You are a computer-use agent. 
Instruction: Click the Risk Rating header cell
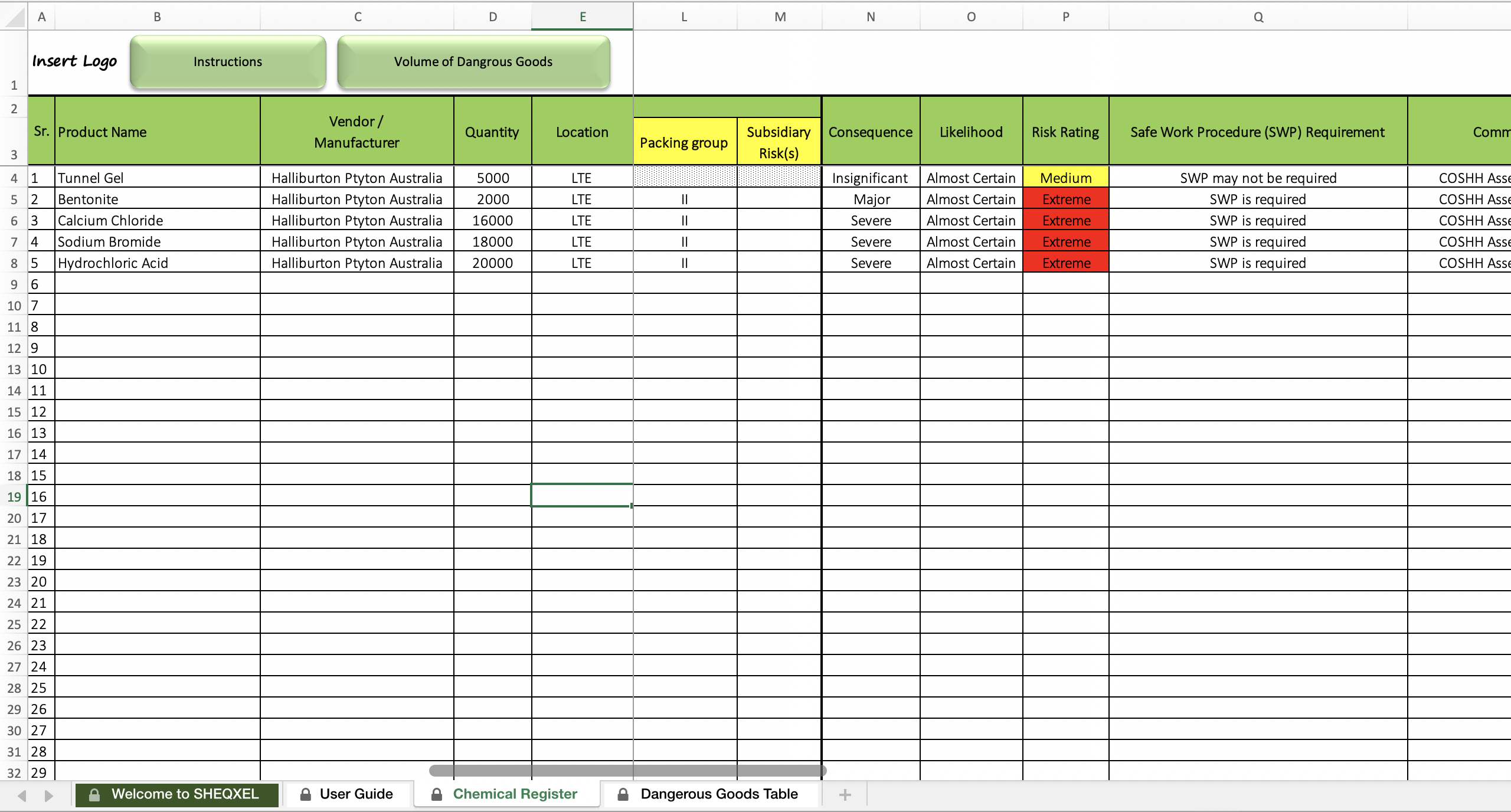click(1066, 131)
